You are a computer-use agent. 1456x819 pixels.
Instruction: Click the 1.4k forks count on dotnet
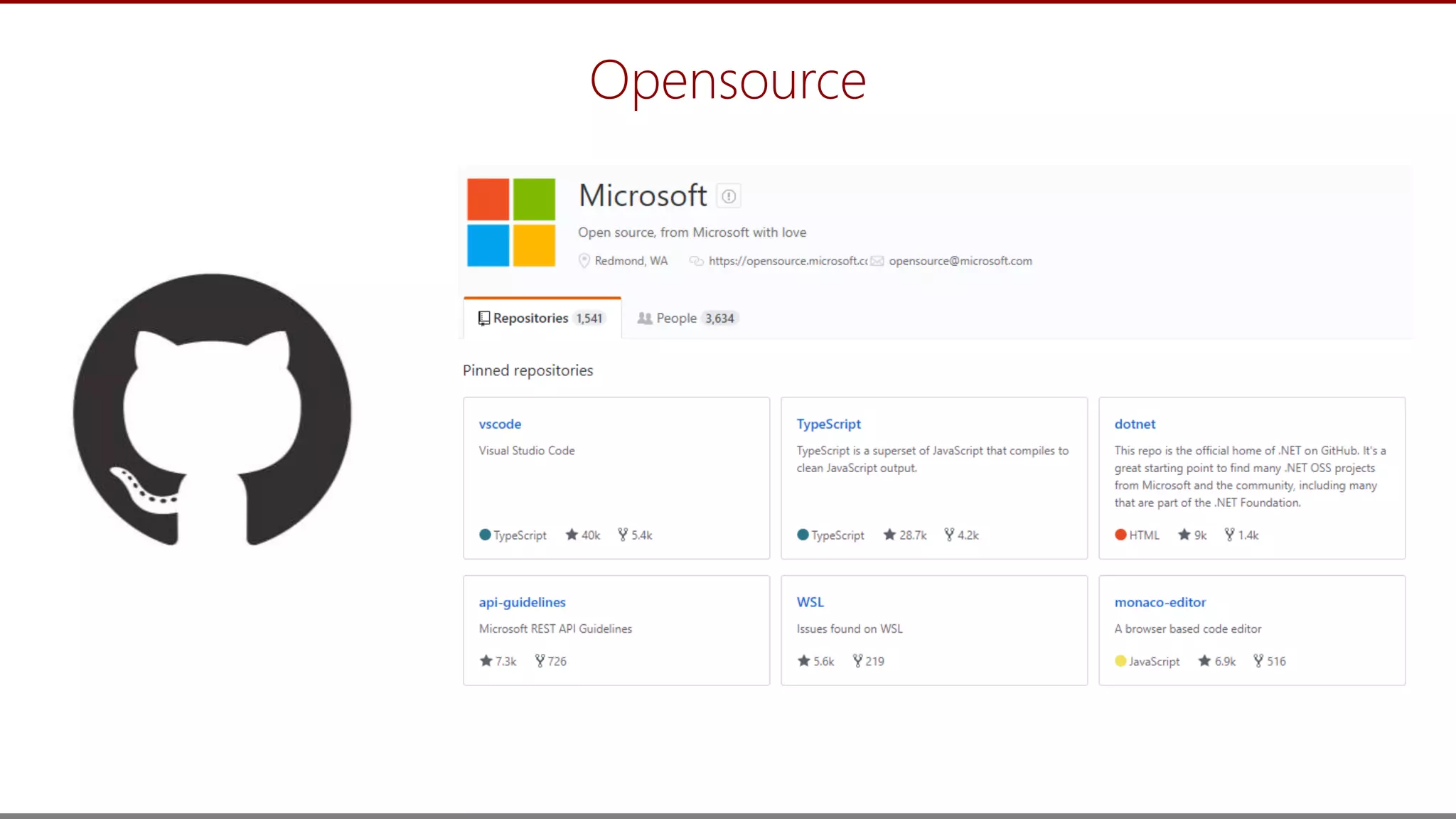[1248, 535]
